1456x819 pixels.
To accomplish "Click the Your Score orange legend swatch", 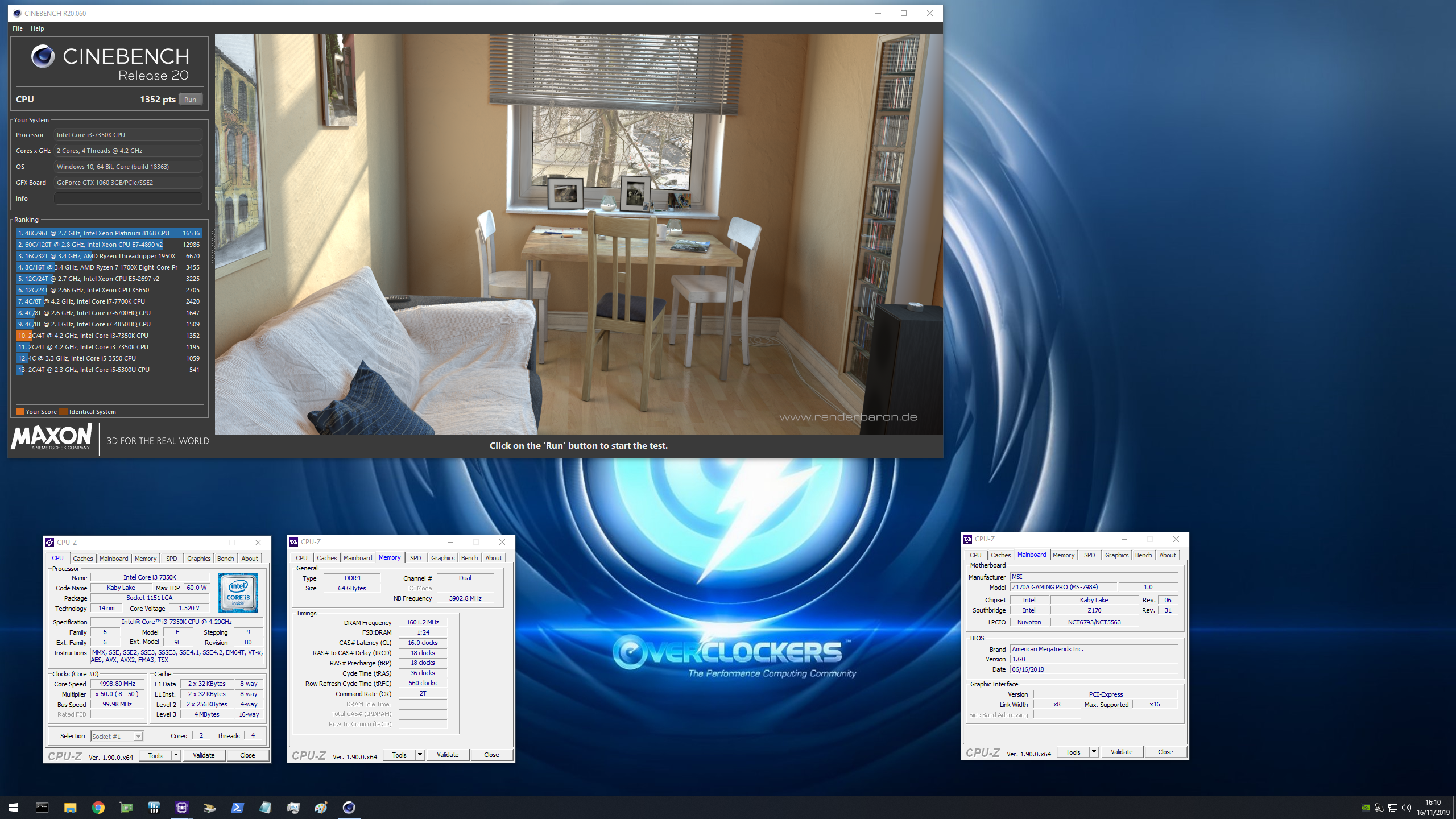I will coord(20,412).
